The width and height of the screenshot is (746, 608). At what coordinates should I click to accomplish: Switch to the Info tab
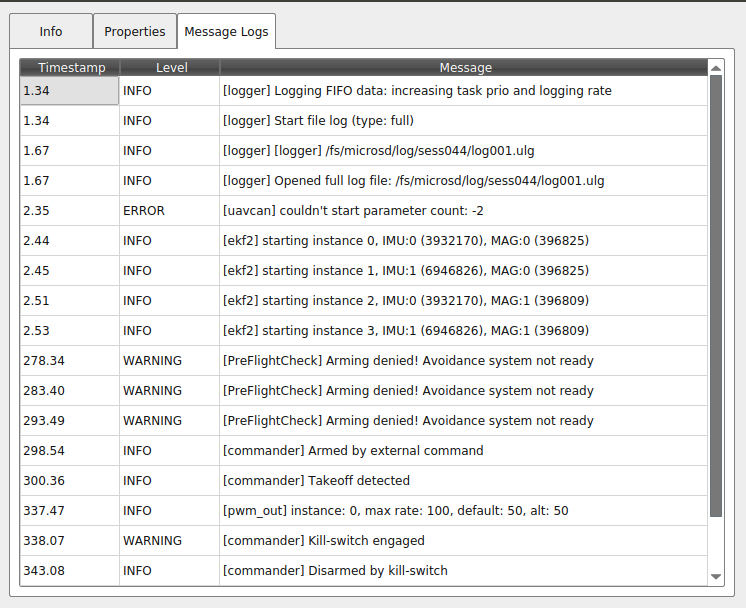pyautogui.click(x=51, y=31)
